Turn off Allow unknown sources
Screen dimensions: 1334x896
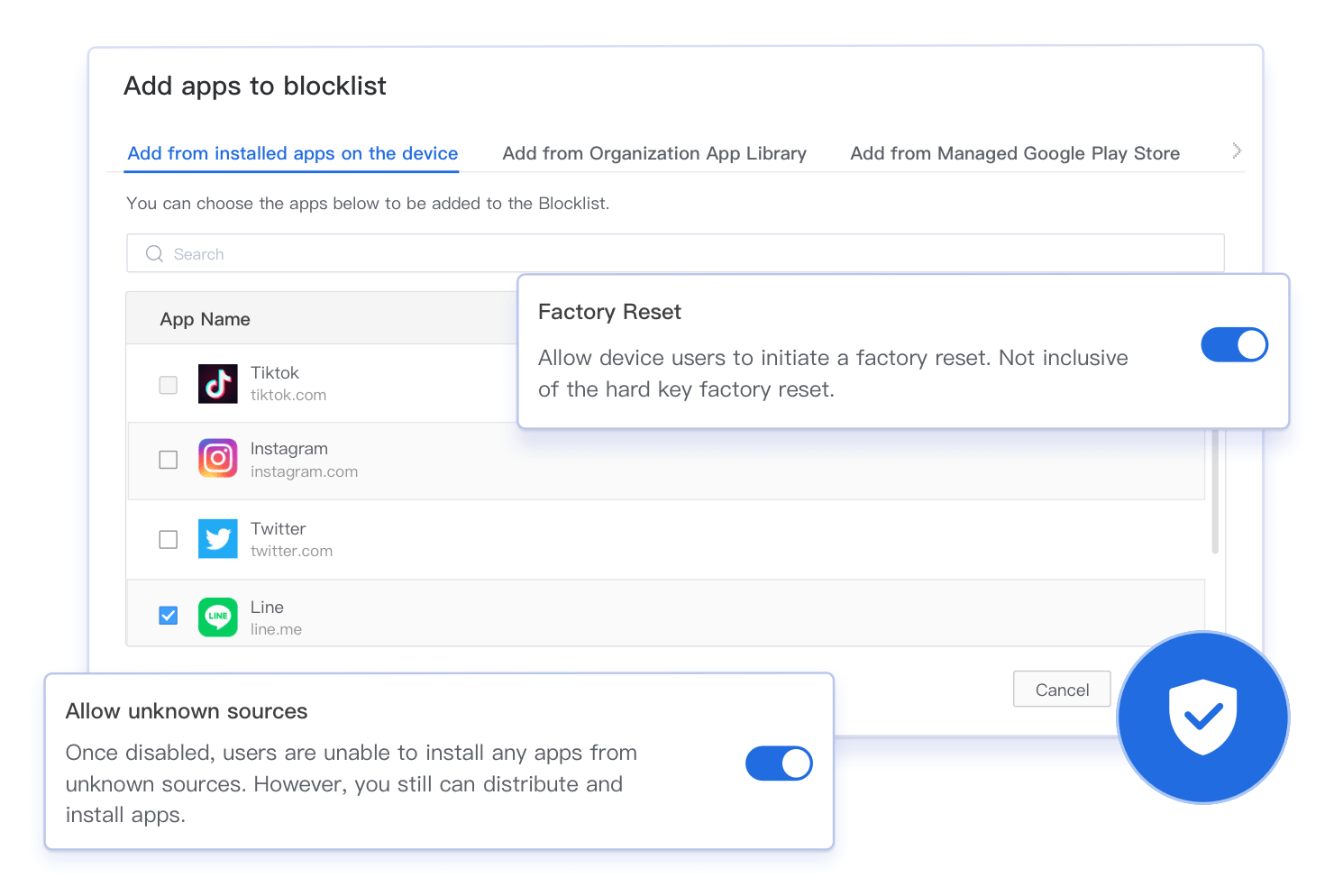tap(779, 763)
